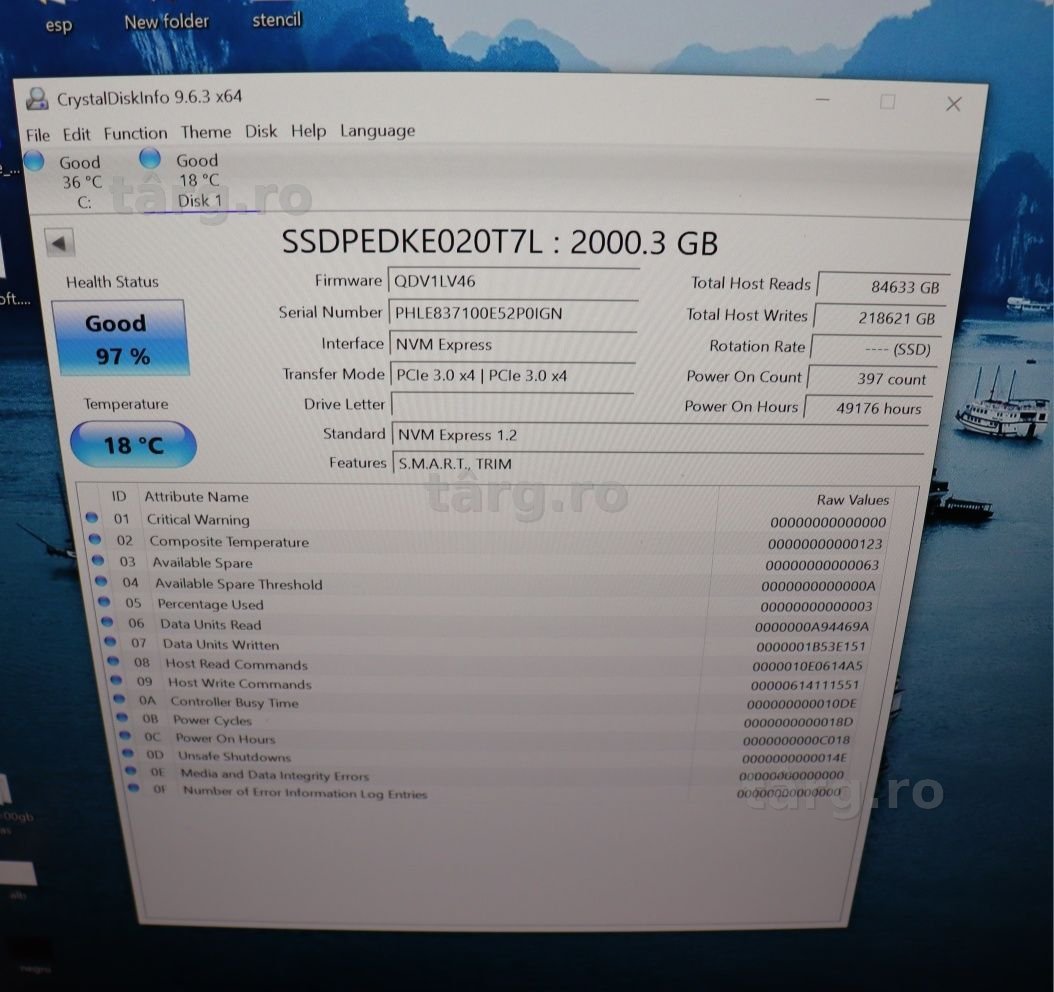Open the New folder desktop item
This screenshot has width=1054, height=992.
[x=166, y=22]
